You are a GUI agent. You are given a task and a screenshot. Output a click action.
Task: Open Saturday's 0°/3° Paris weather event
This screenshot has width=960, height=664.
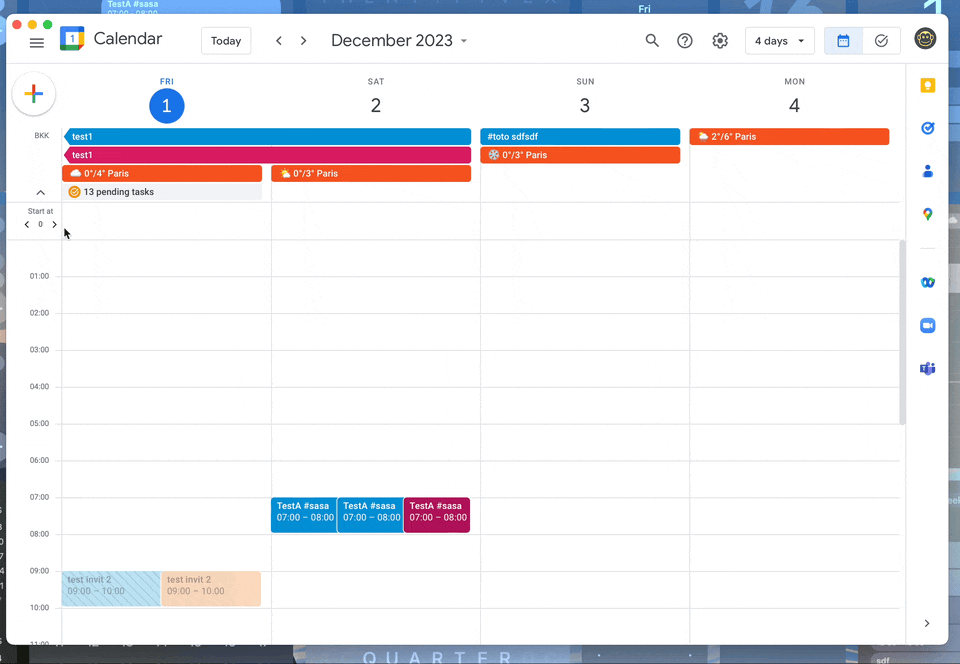[x=371, y=173]
